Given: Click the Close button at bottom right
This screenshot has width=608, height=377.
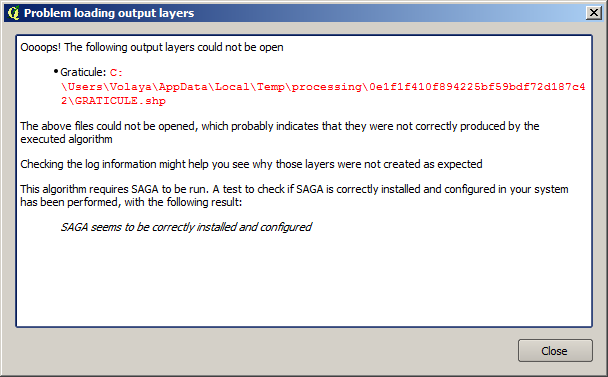Looking at the screenshot, I should (x=555, y=351).
